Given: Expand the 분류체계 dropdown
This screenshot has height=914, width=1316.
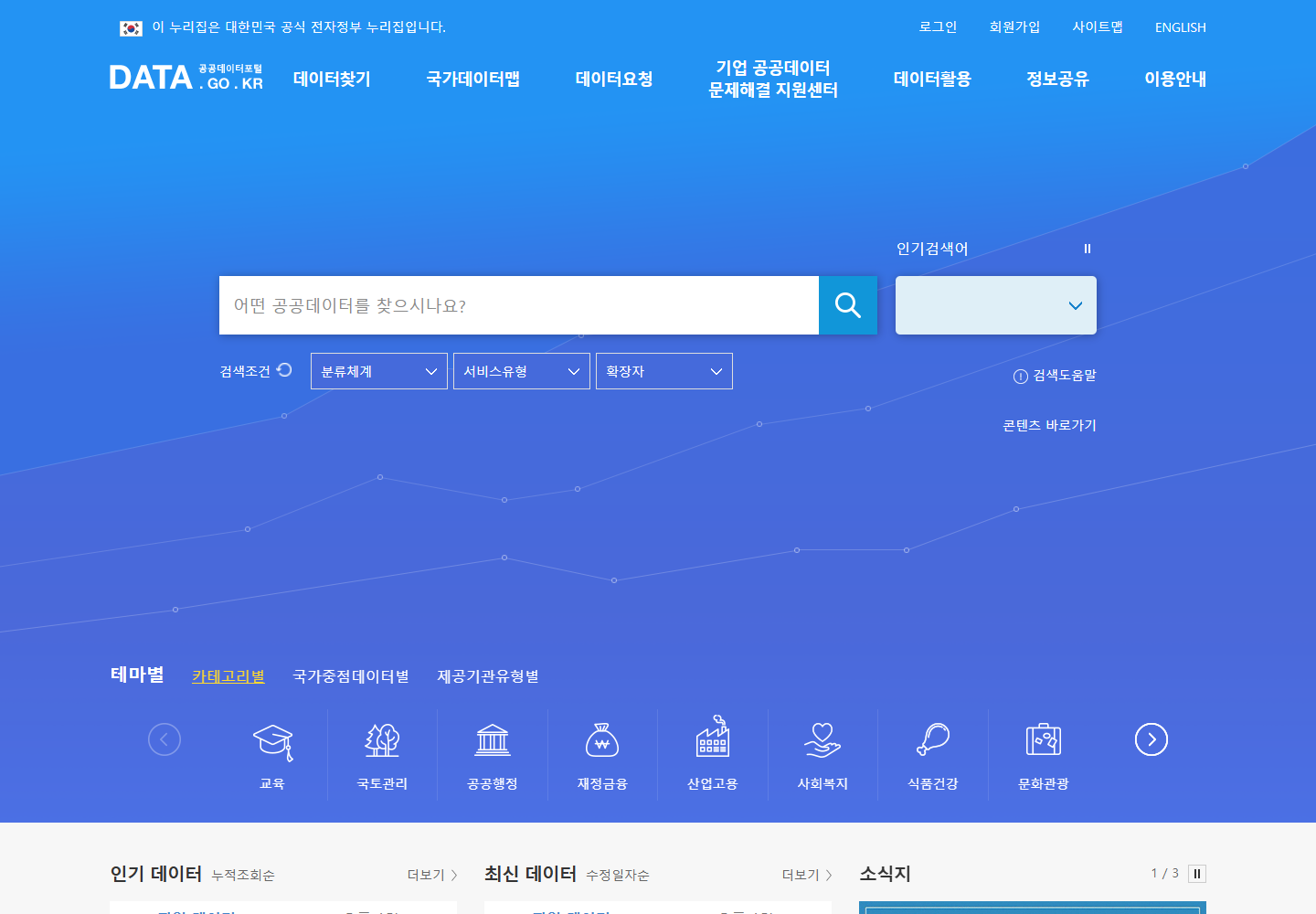Looking at the screenshot, I should pos(379,371).
